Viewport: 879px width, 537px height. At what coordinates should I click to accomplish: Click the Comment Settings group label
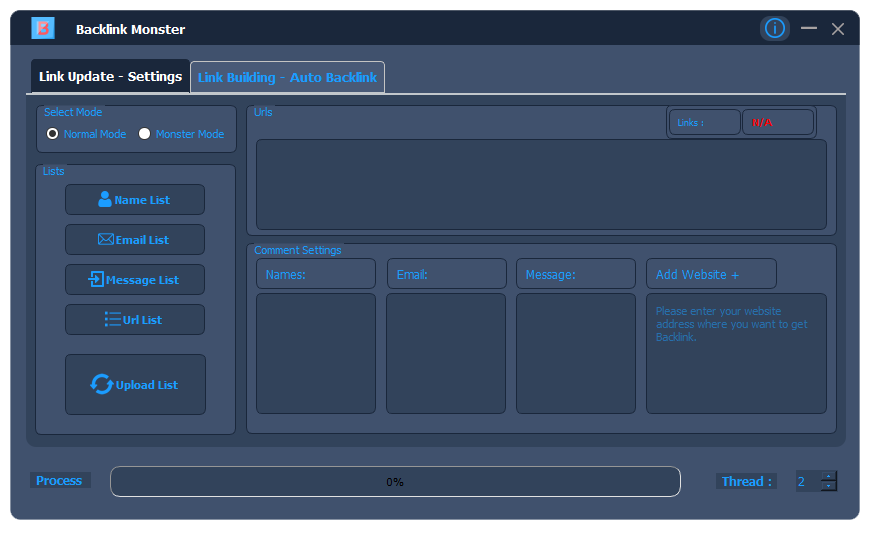298,250
